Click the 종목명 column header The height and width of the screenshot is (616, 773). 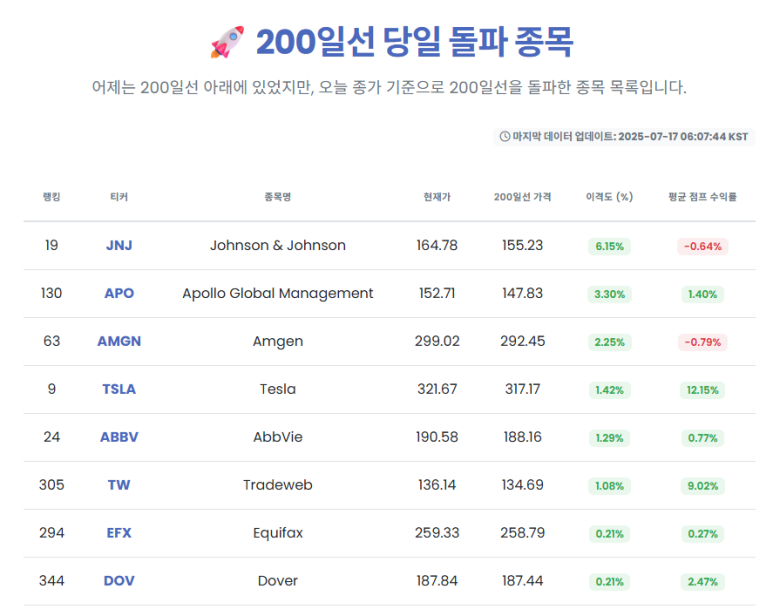[278, 197]
